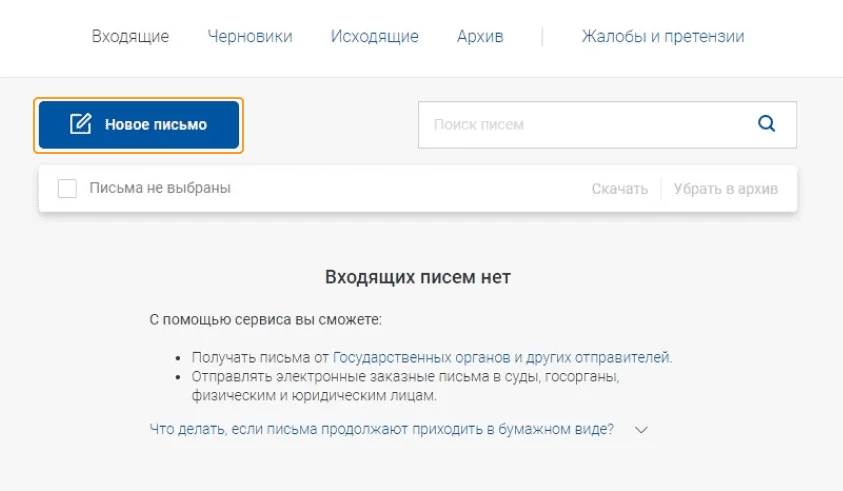Switch to the Черновики tab
Image resolution: width=843 pixels, height=491 pixels.
pos(250,36)
